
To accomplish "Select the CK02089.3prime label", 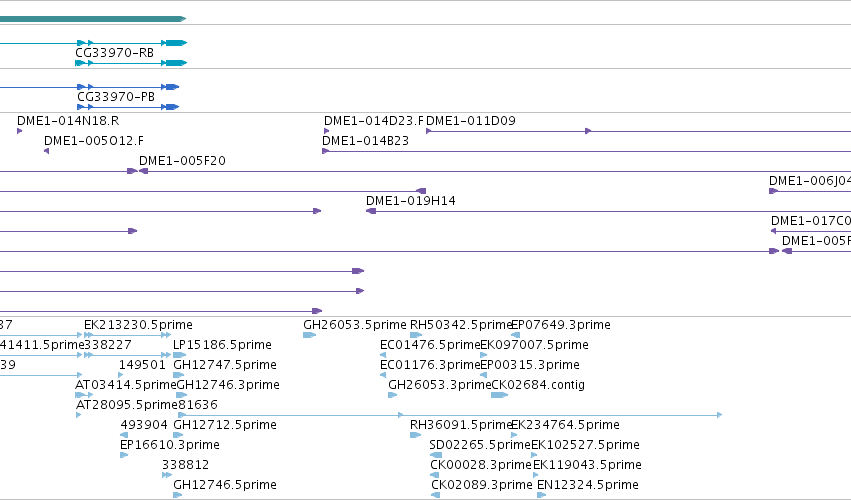I will 482,485.
